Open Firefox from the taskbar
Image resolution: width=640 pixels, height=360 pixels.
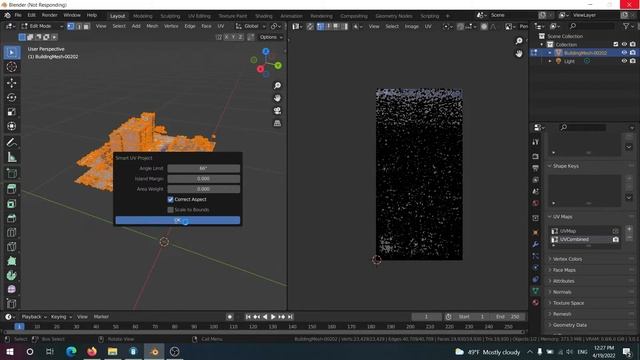click(92, 351)
